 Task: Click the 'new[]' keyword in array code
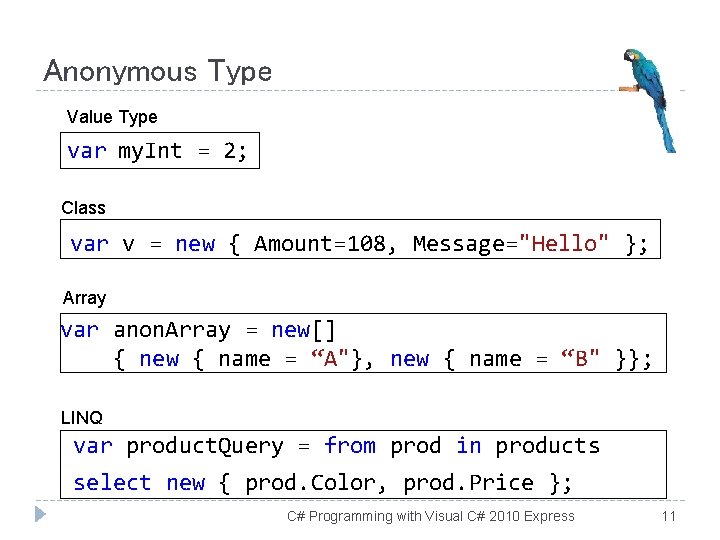point(303,330)
